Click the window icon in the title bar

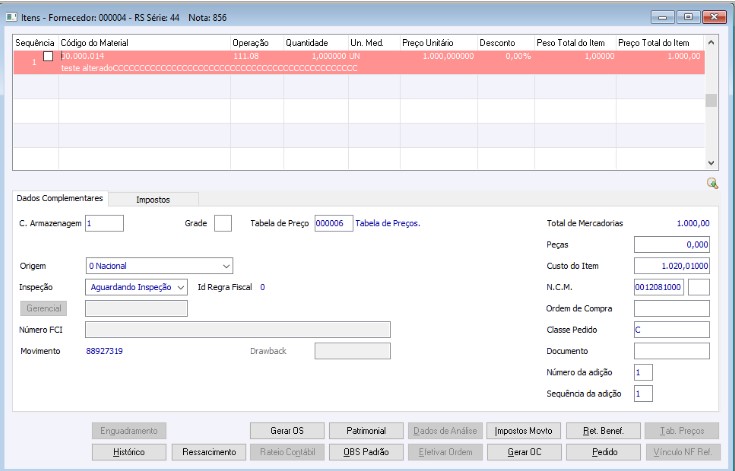pyautogui.click(x=11, y=17)
